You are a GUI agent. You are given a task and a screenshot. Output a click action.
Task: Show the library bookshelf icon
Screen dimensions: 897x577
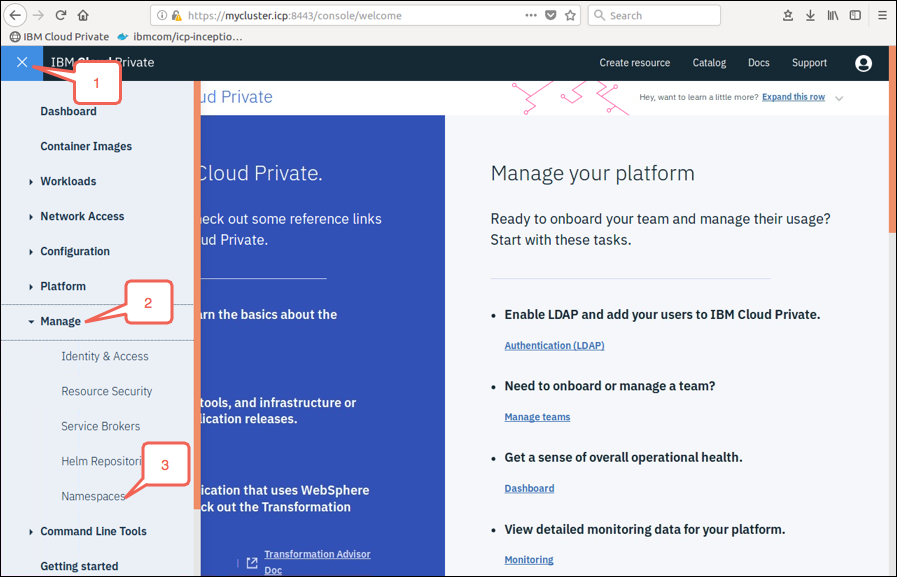[x=832, y=15]
